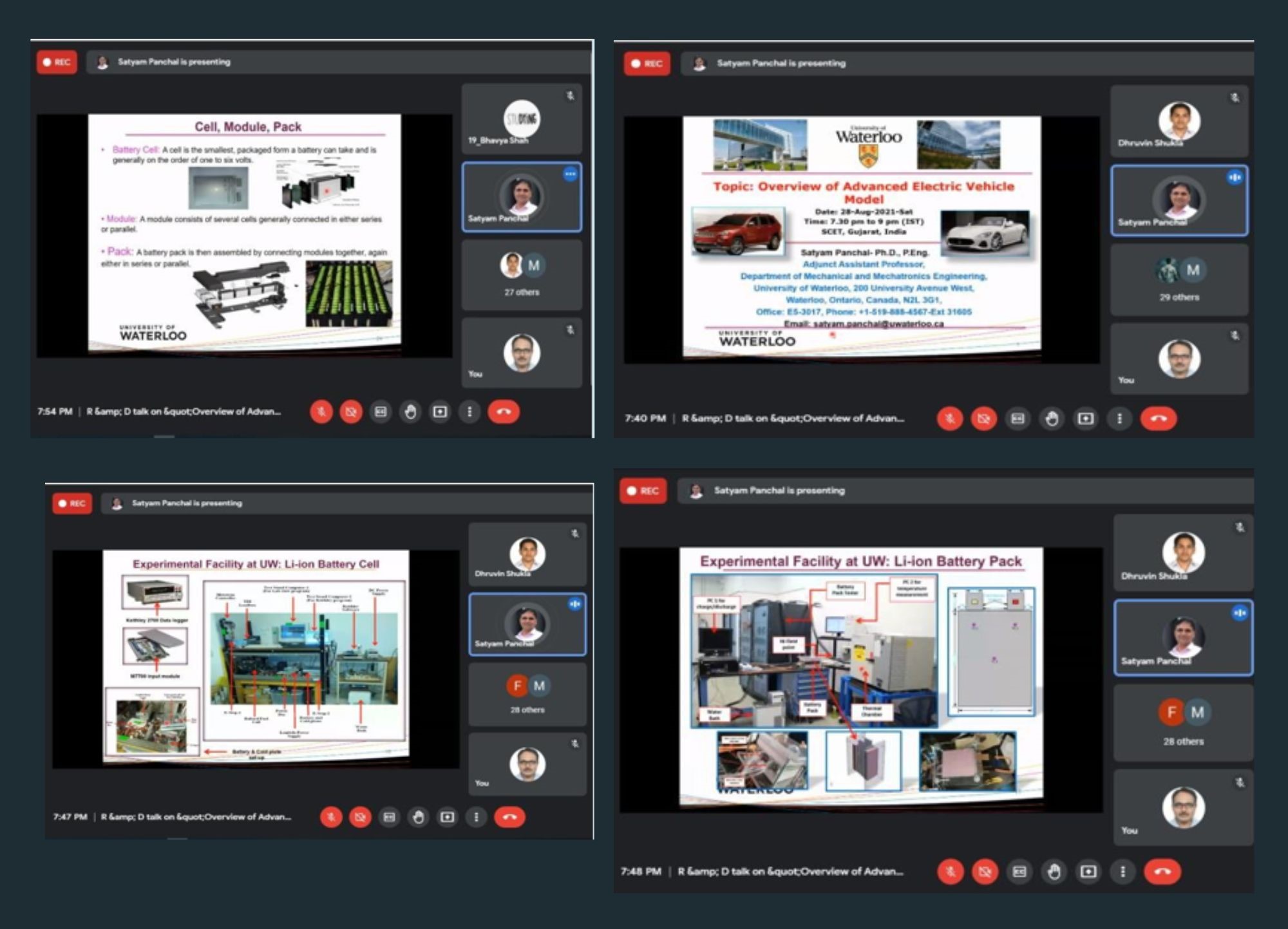Click 'Satyam Panchal is presenting' banner above Battery Pack slide

(779, 491)
